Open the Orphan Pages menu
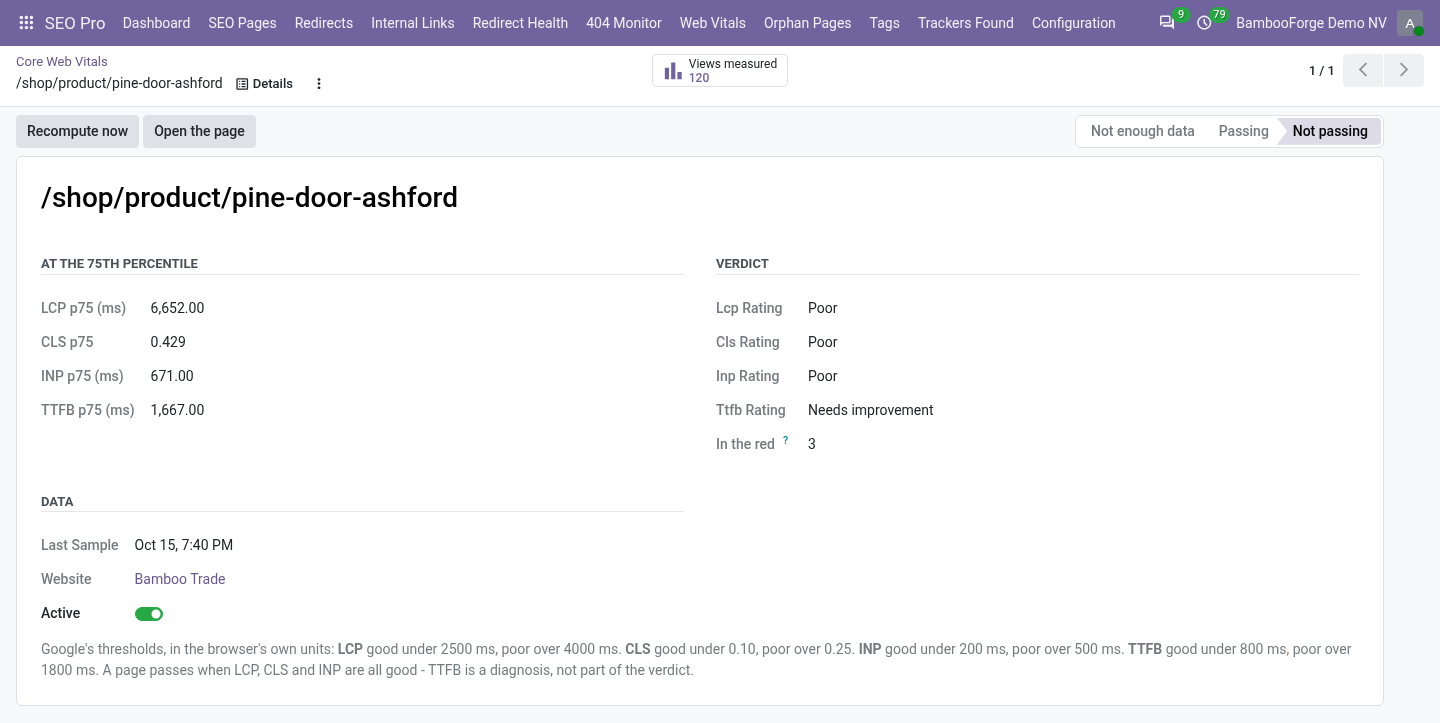This screenshot has height=723, width=1440. (x=807, y=23)
